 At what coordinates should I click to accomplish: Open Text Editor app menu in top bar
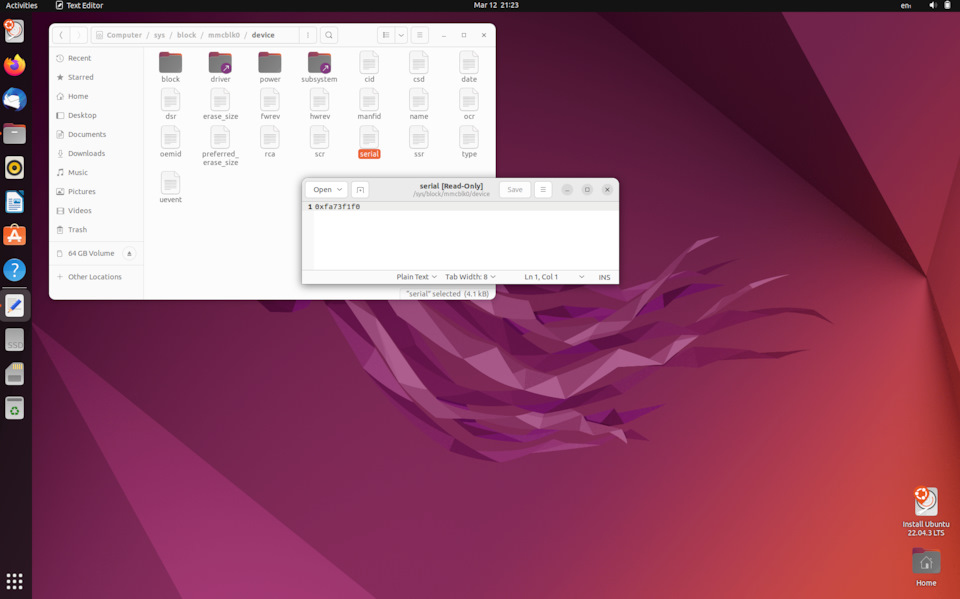click(x=79, y=6)
